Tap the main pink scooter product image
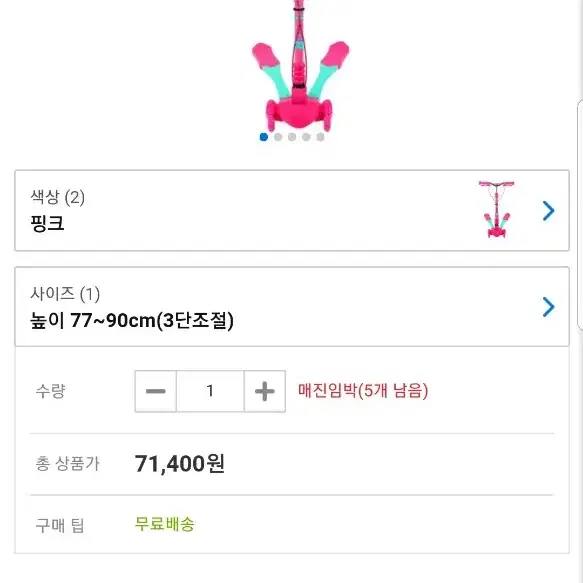 300,65
